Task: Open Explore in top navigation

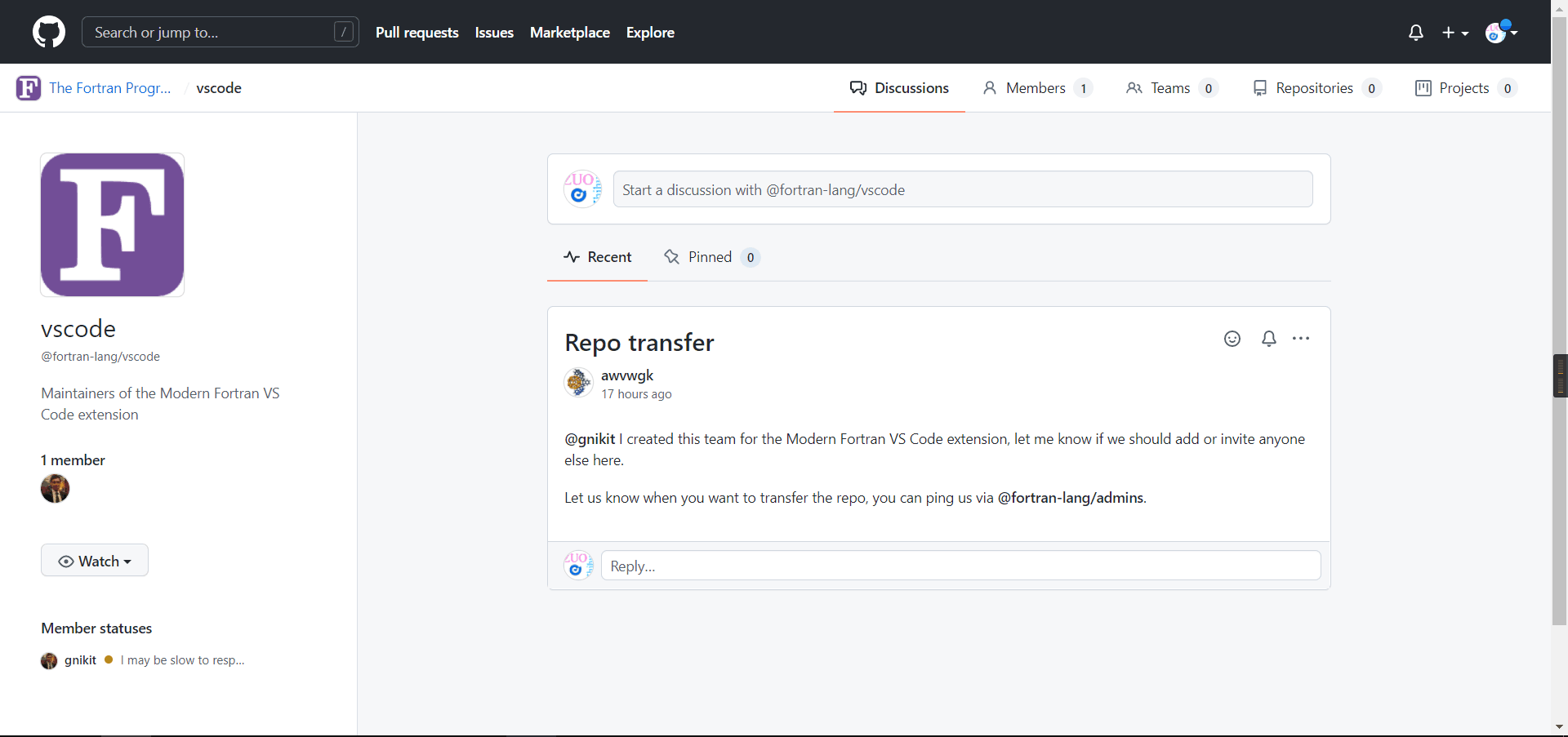Action: click(650, 33)
